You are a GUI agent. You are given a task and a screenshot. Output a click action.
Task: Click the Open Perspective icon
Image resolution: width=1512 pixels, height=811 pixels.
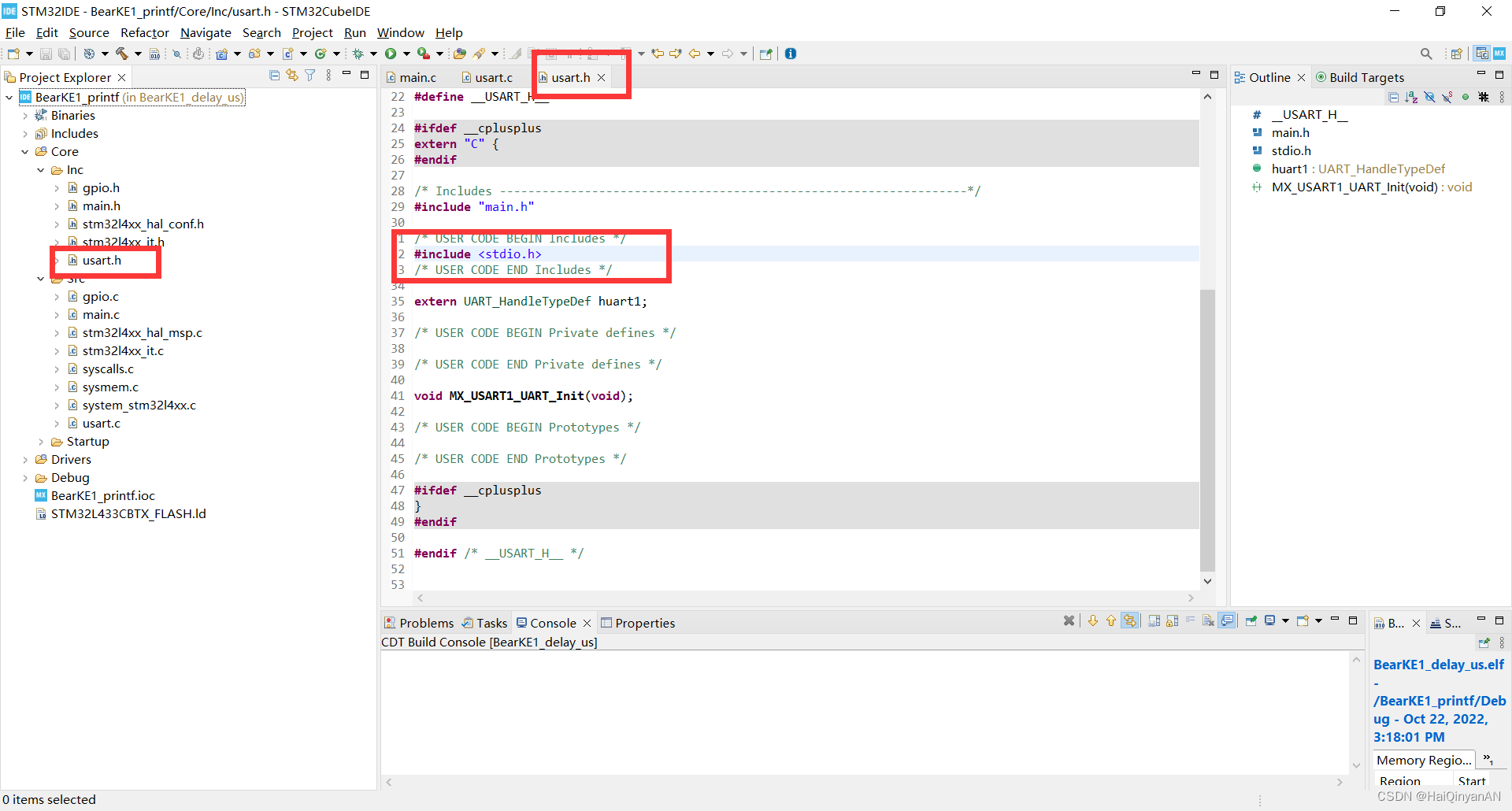(1457, 54)
